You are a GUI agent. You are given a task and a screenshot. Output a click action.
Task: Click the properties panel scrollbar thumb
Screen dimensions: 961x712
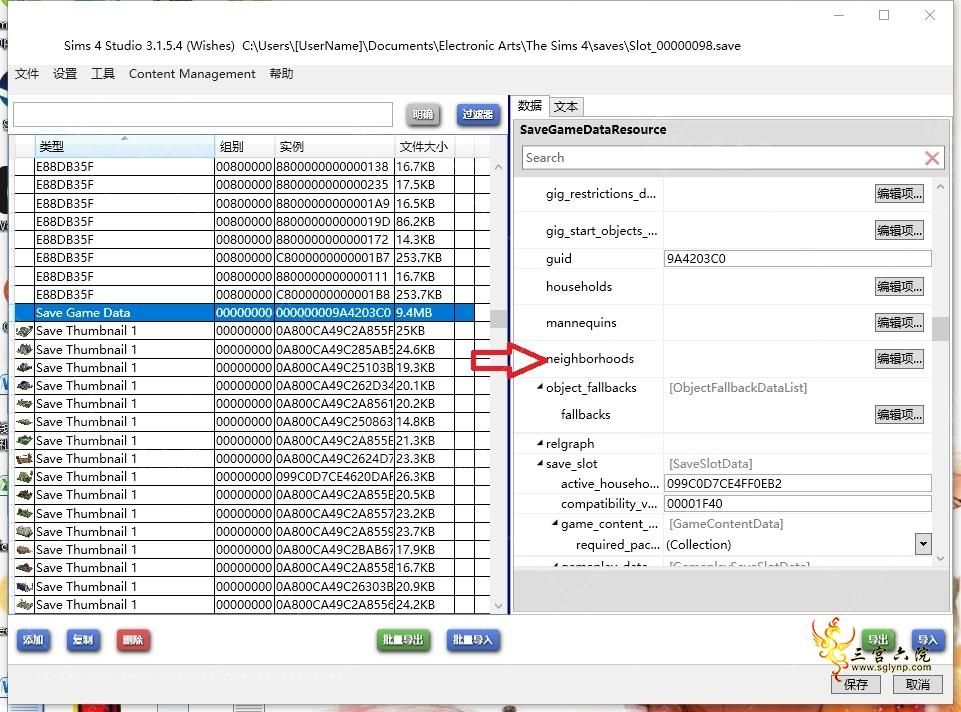tap(940, 328)
